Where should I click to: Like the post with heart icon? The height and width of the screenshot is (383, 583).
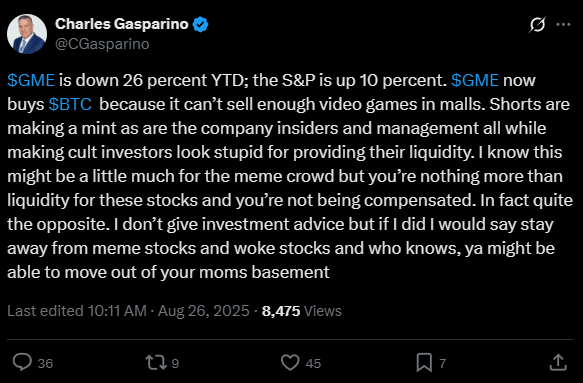[x=290, y=363]
